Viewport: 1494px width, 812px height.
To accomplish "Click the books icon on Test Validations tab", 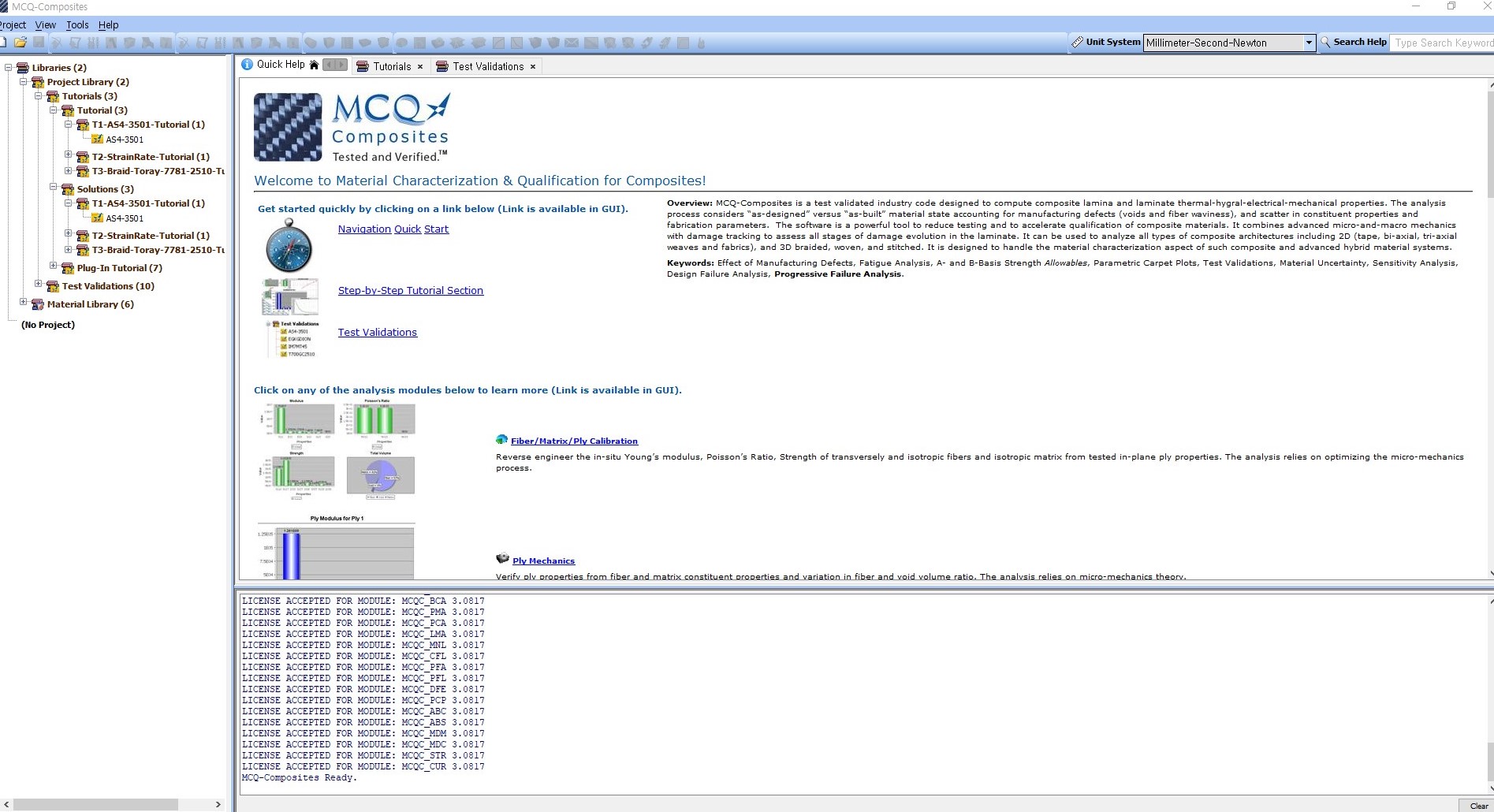I will (442, 66).
